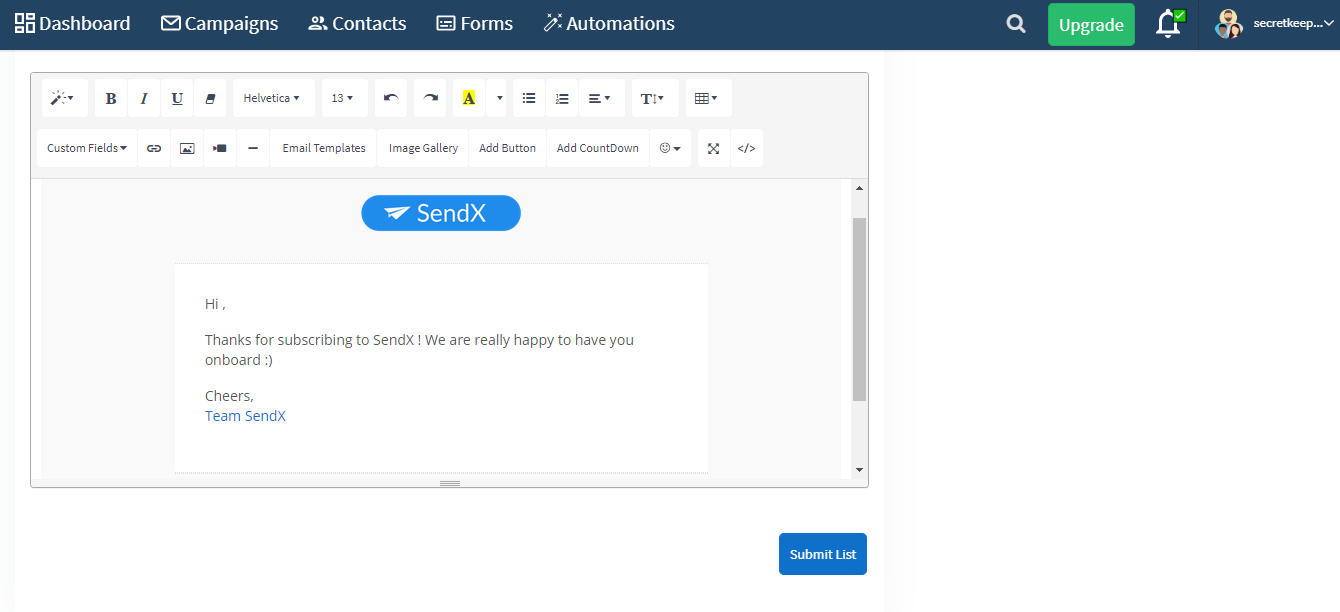This screenshot has height=612, width=1340.
Task: Click the user avatar picture
Action: coord(1228,24)
